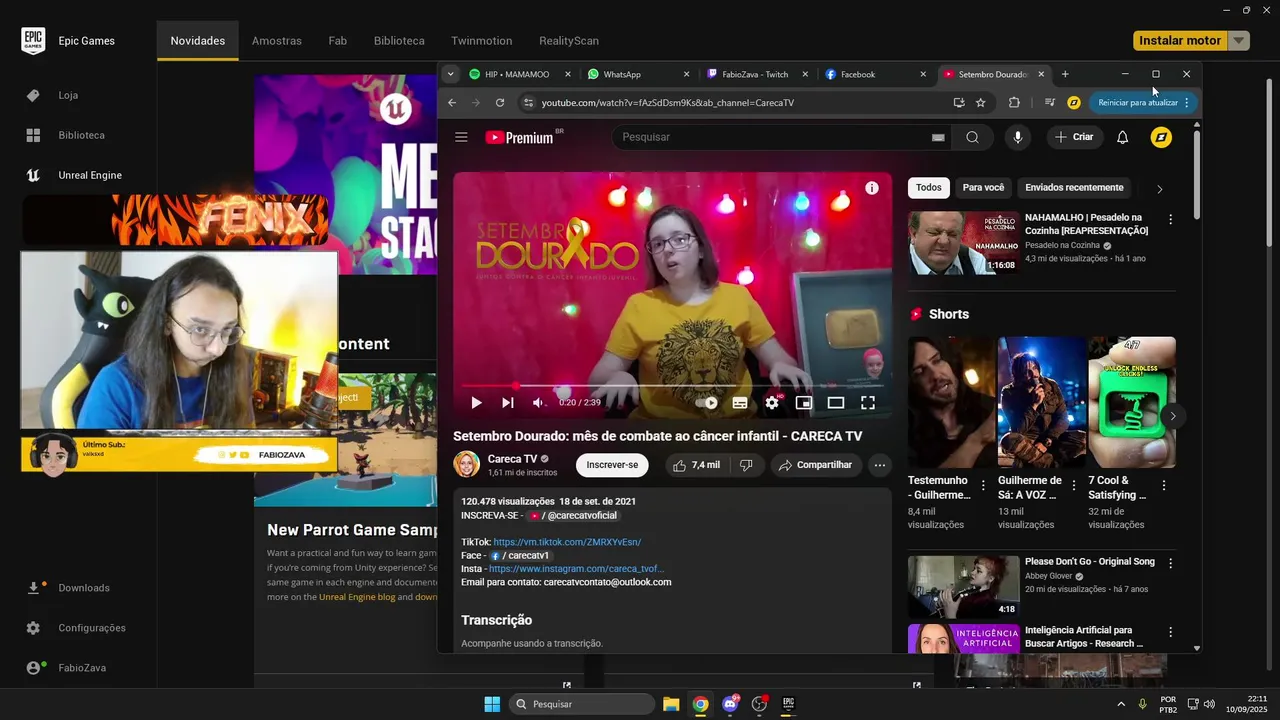The image size is (1280, 720).
Task: Select Enviados recentemente filter chip
Action: (x=1074, y=188)
